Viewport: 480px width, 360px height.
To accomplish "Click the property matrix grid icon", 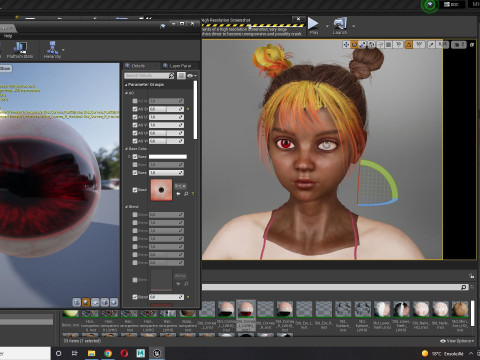I will coord(181,76).
